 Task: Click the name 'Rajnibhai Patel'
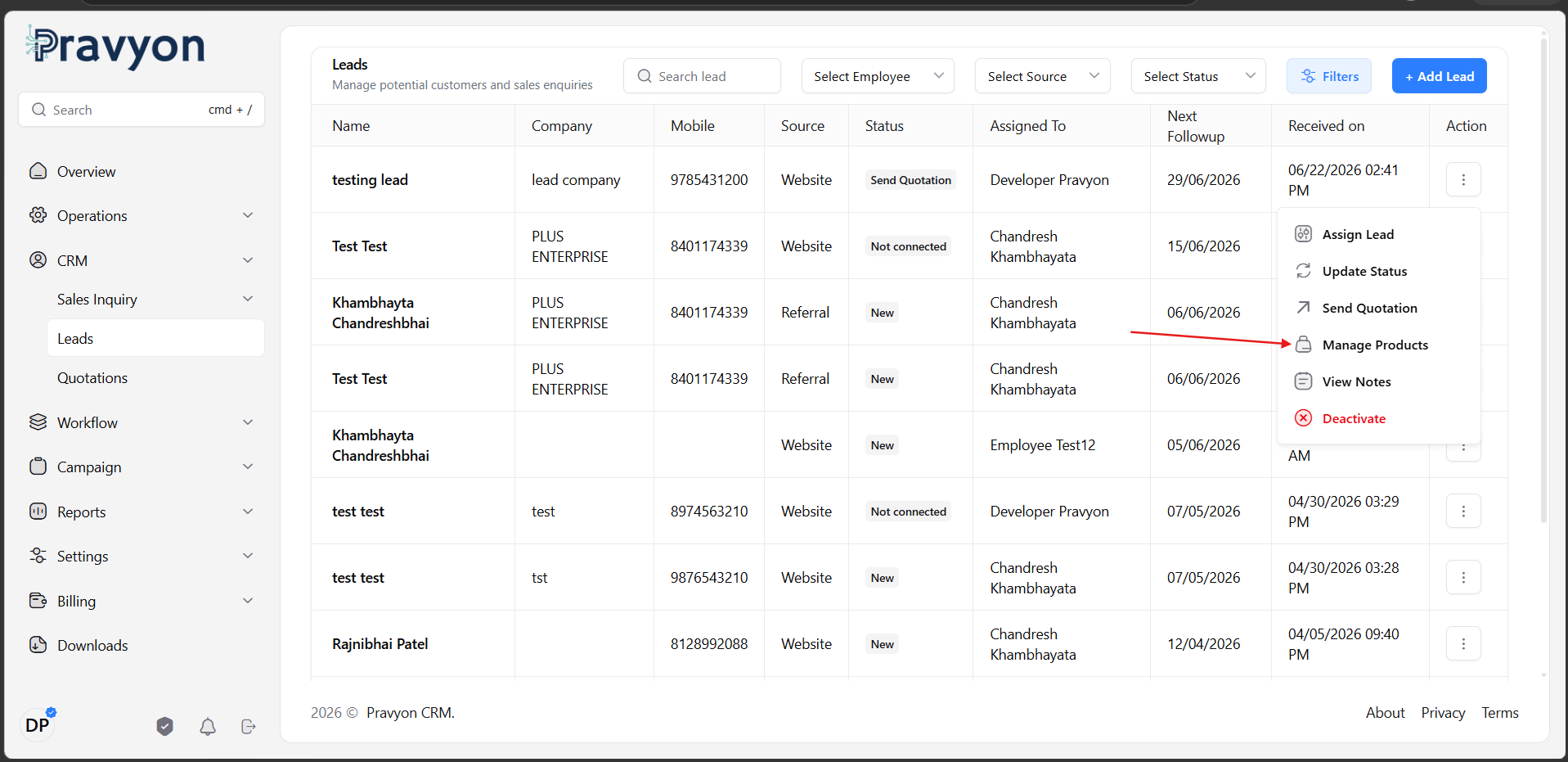click(x=380, y=644)
